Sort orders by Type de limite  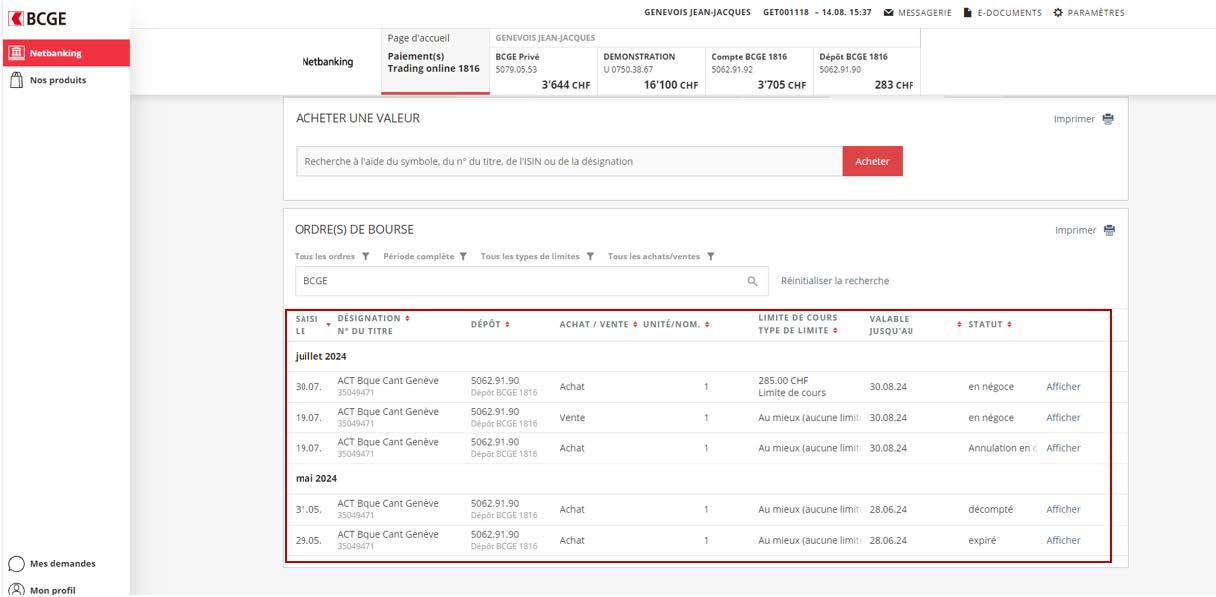click(798, 330)
